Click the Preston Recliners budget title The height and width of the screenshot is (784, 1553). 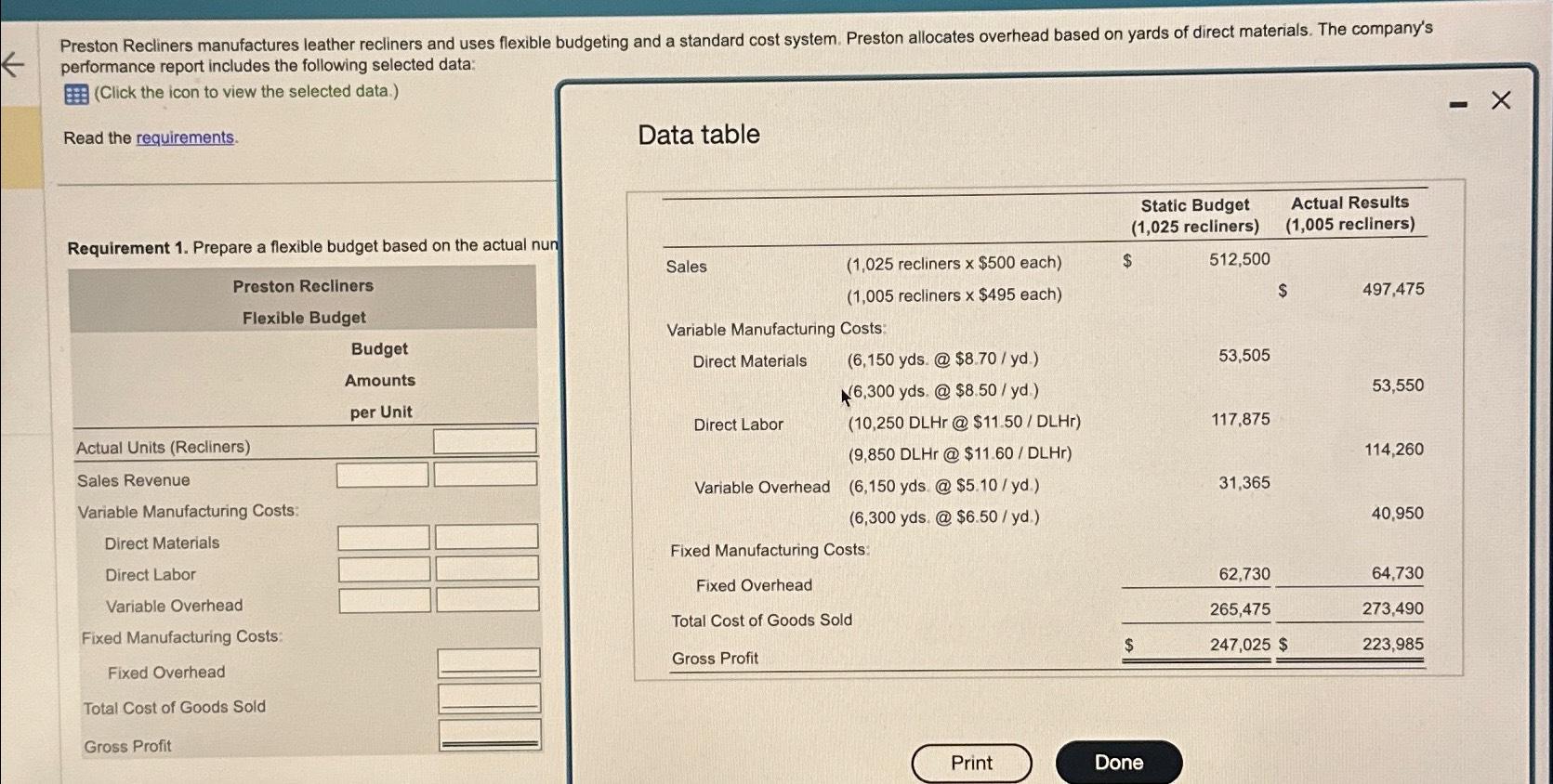tap(303, 286)
